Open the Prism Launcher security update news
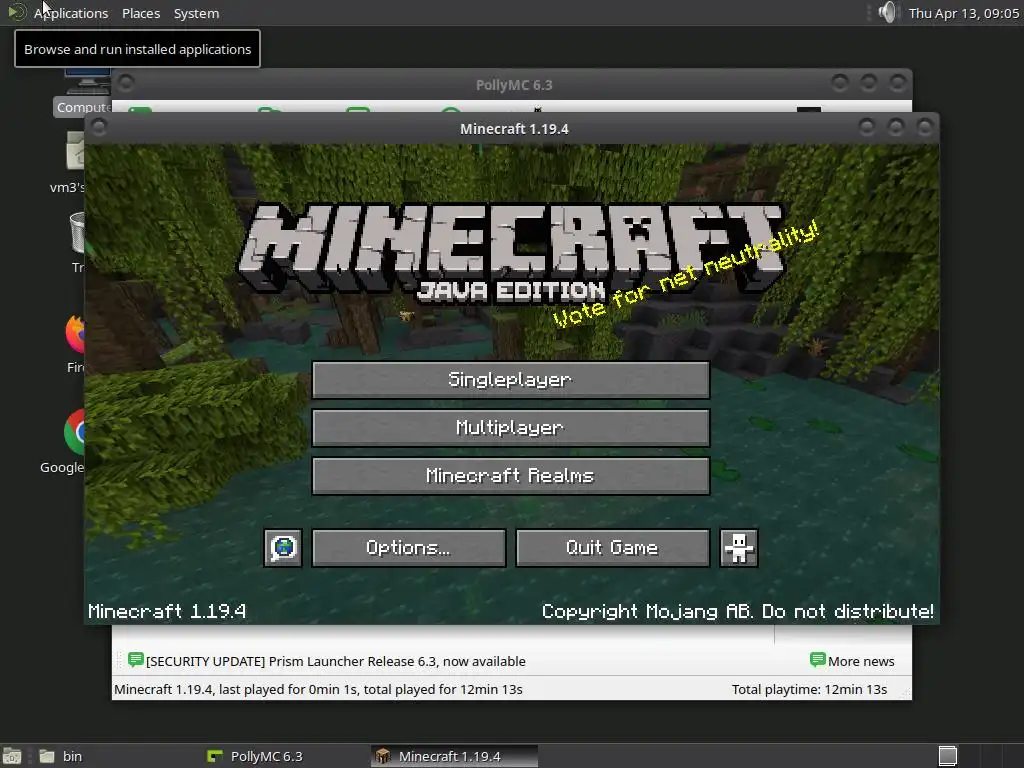 pyautogui.click(x=336, y=661)
